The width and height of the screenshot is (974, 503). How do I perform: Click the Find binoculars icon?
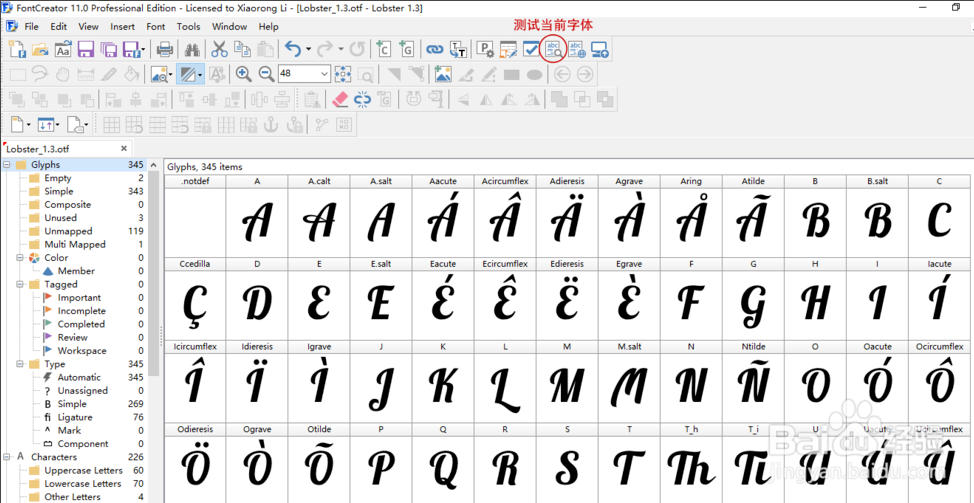coord(192,49)
